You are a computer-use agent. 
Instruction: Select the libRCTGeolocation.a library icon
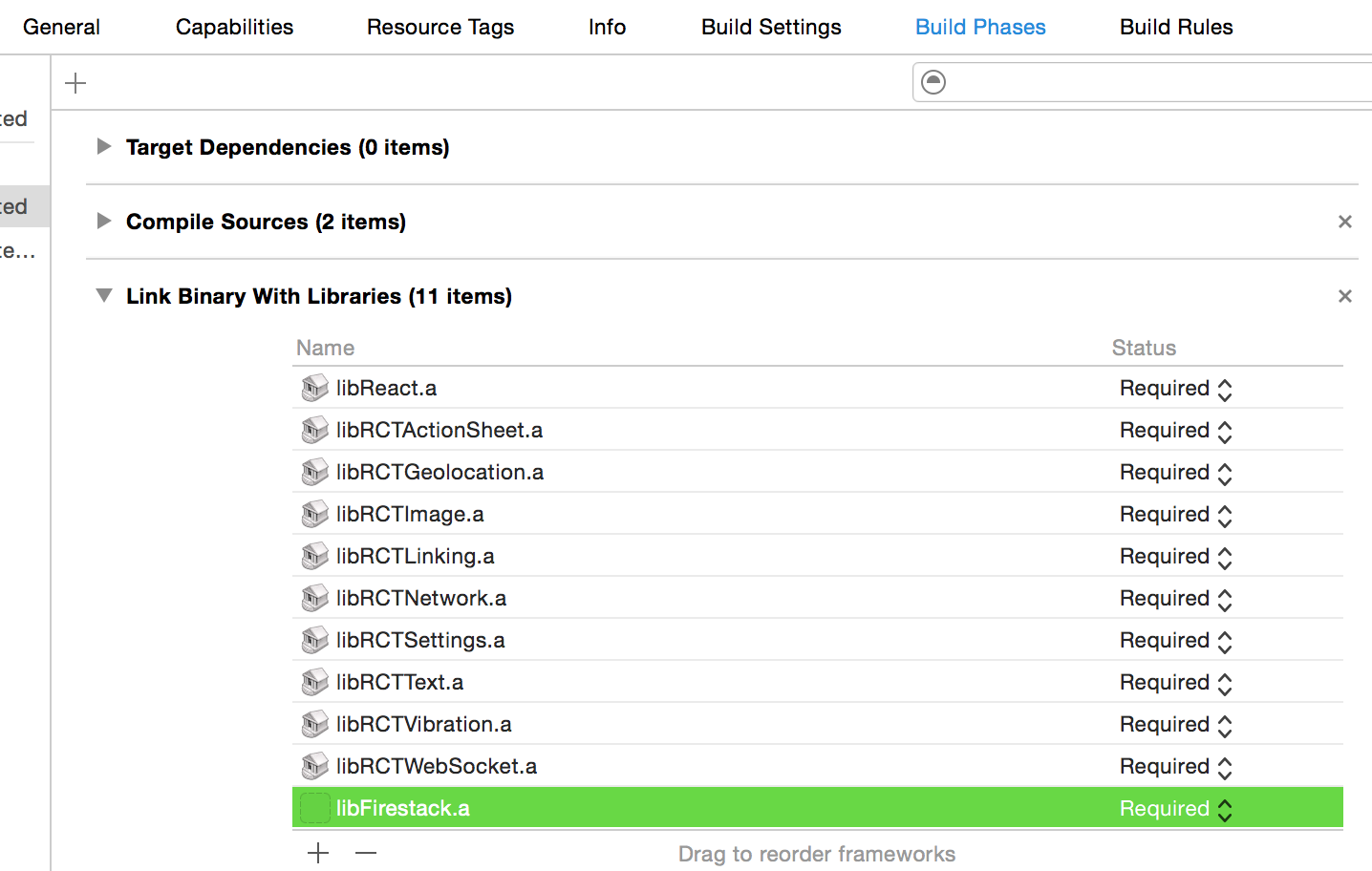(x=314, y=472)
